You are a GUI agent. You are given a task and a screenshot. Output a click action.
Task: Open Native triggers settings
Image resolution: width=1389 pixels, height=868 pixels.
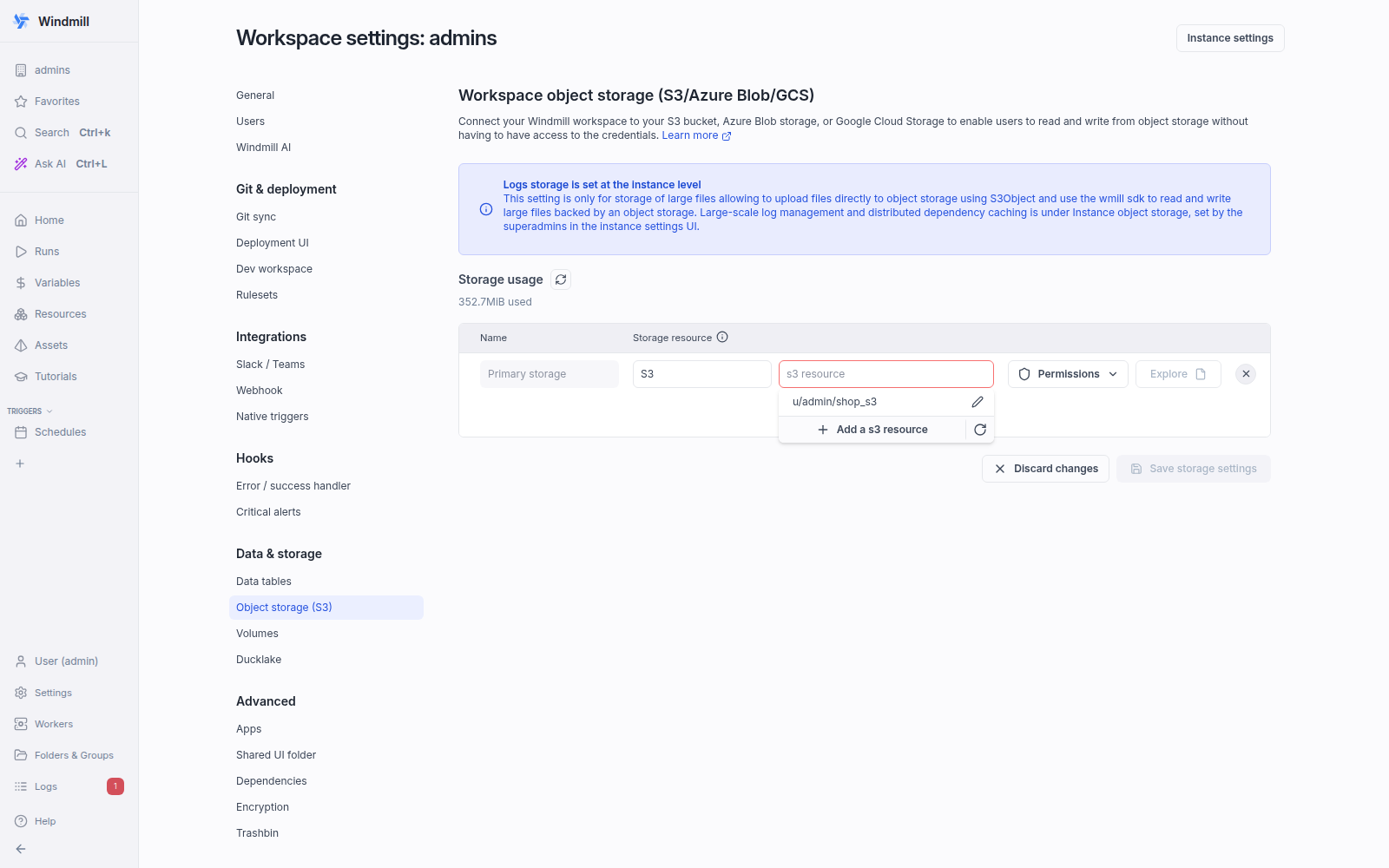[273, 417]
